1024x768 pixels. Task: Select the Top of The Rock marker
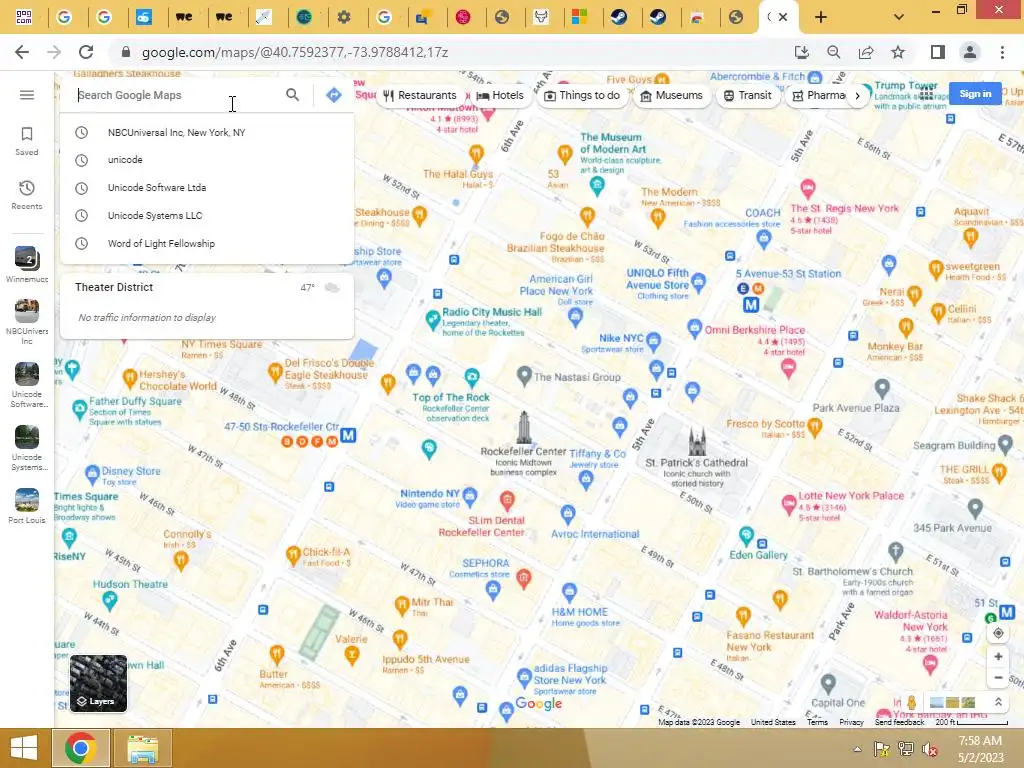coord(472,377)
